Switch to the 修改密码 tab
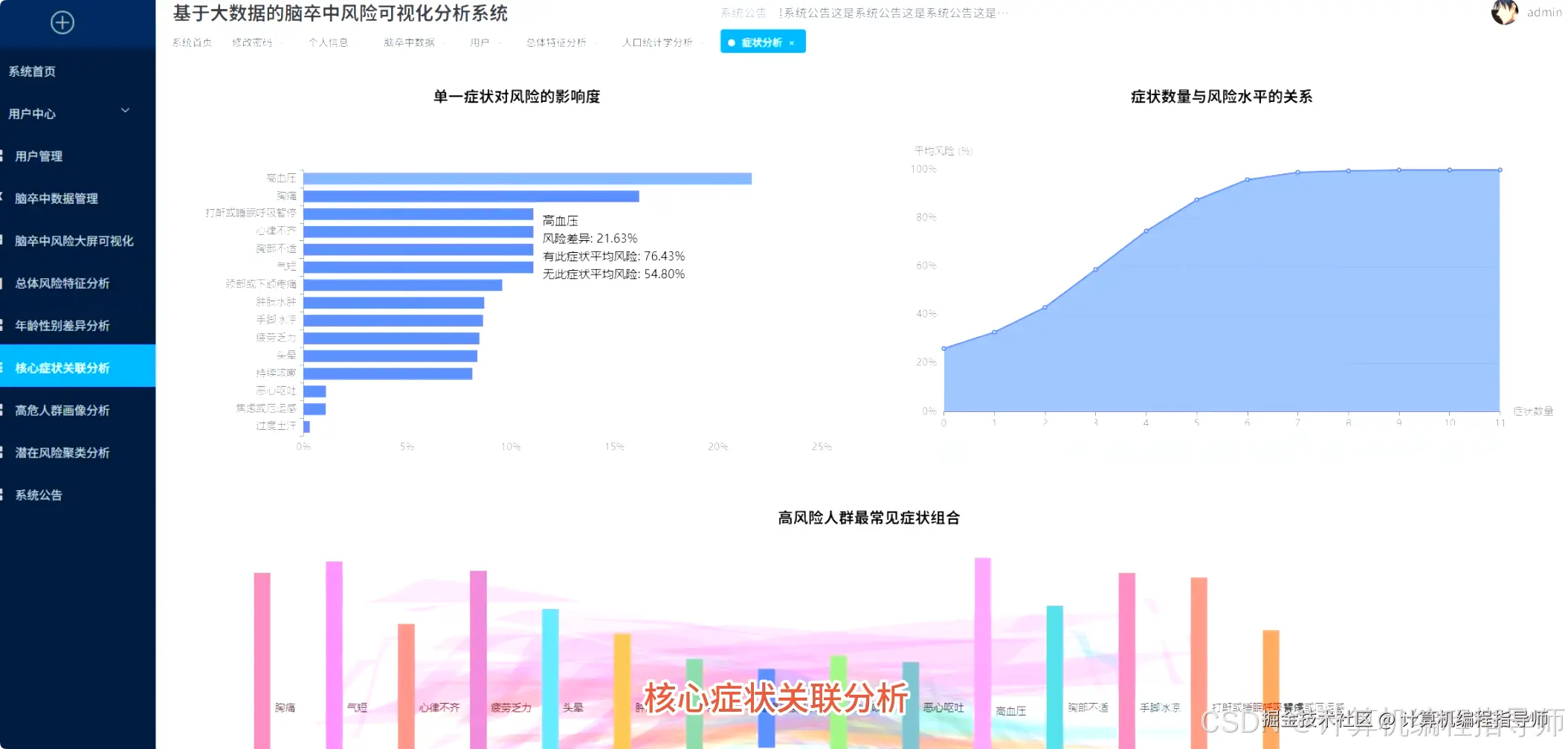 tap(252, 42)
